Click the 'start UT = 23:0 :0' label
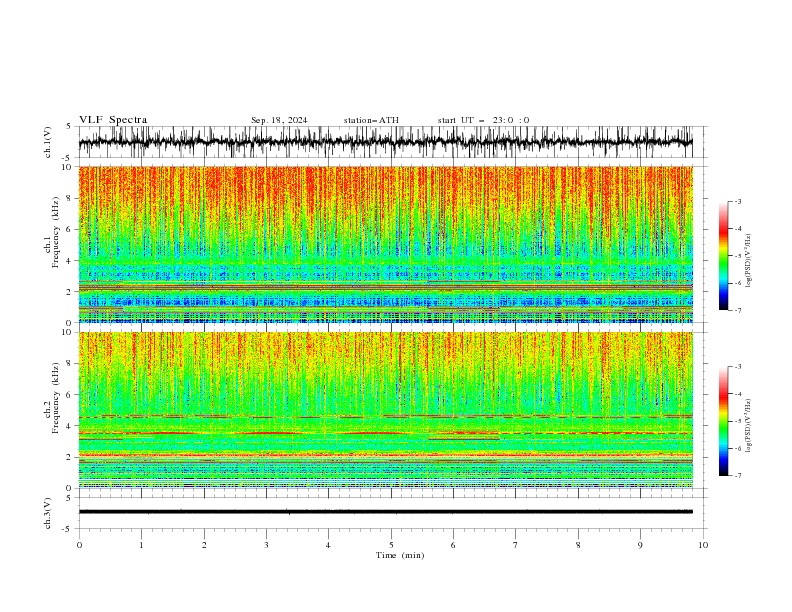 (x=483, y=120)
